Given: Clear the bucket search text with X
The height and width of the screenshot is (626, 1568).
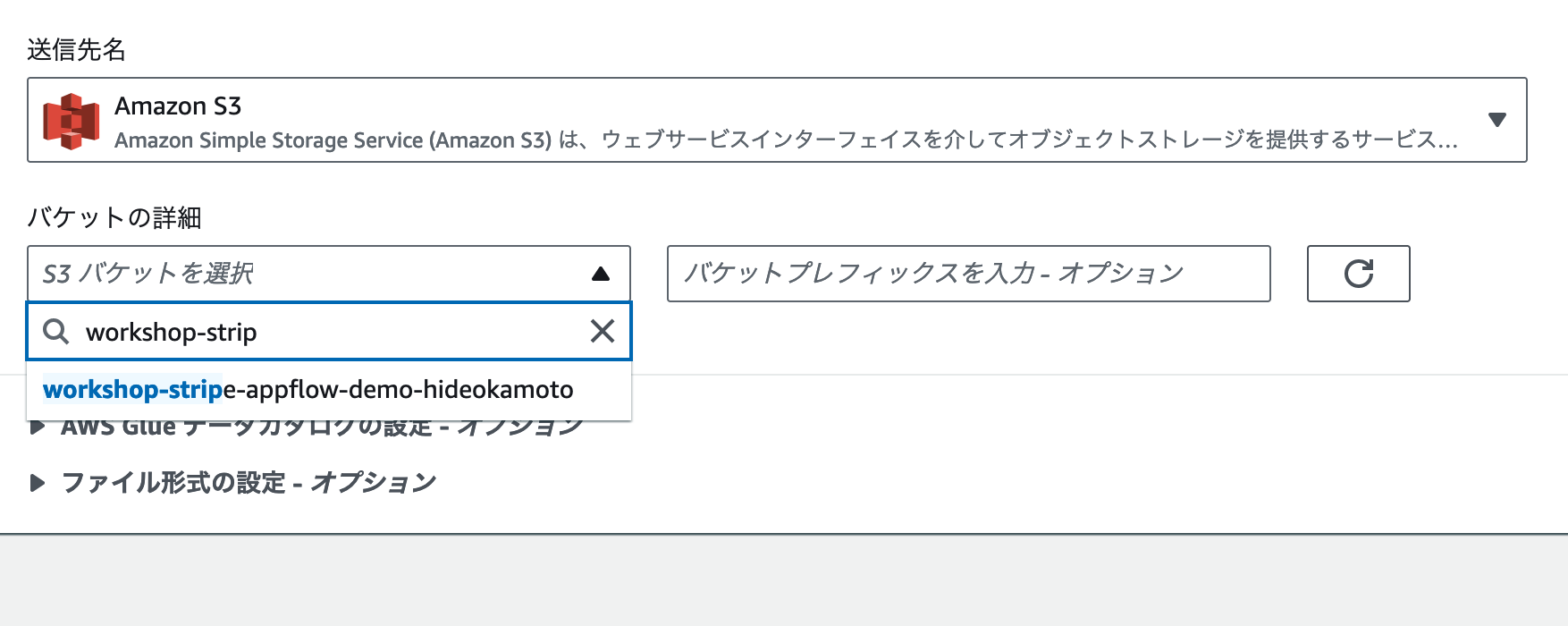Looking at the screenshot, I should pyautogui.click(x=603, y=332).
